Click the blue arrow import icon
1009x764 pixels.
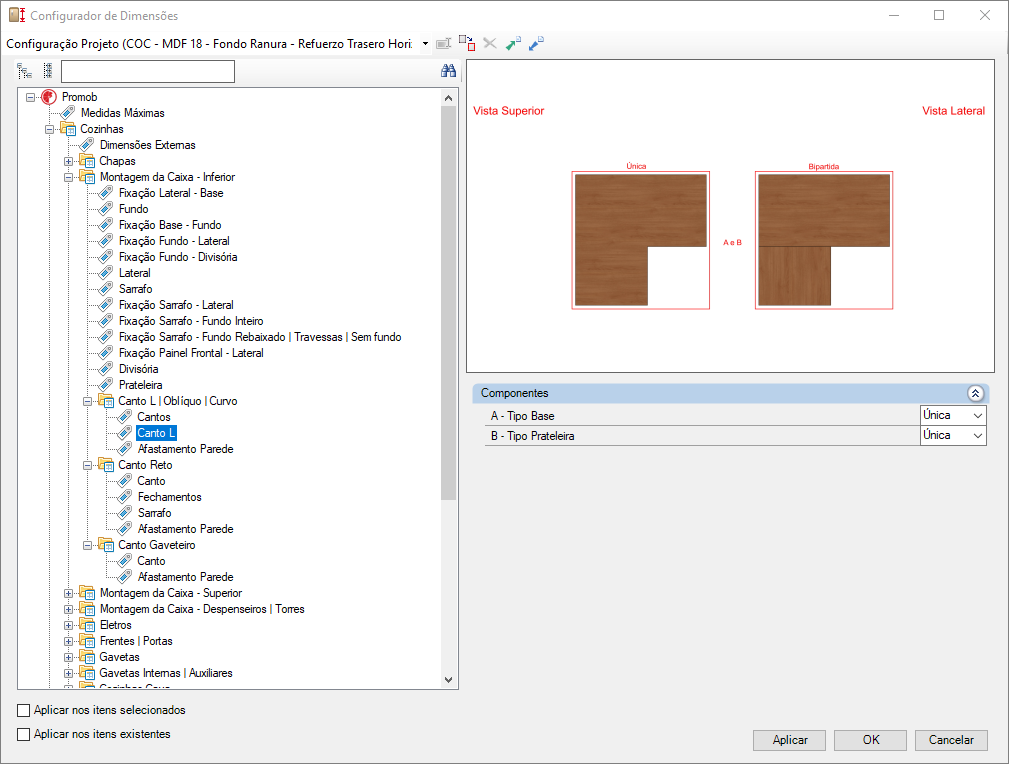(536, 44)
